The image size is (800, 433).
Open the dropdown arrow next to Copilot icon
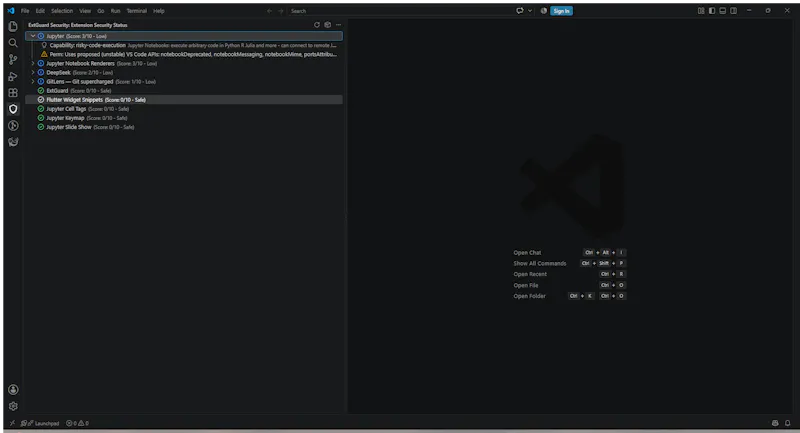pos(530,11)
